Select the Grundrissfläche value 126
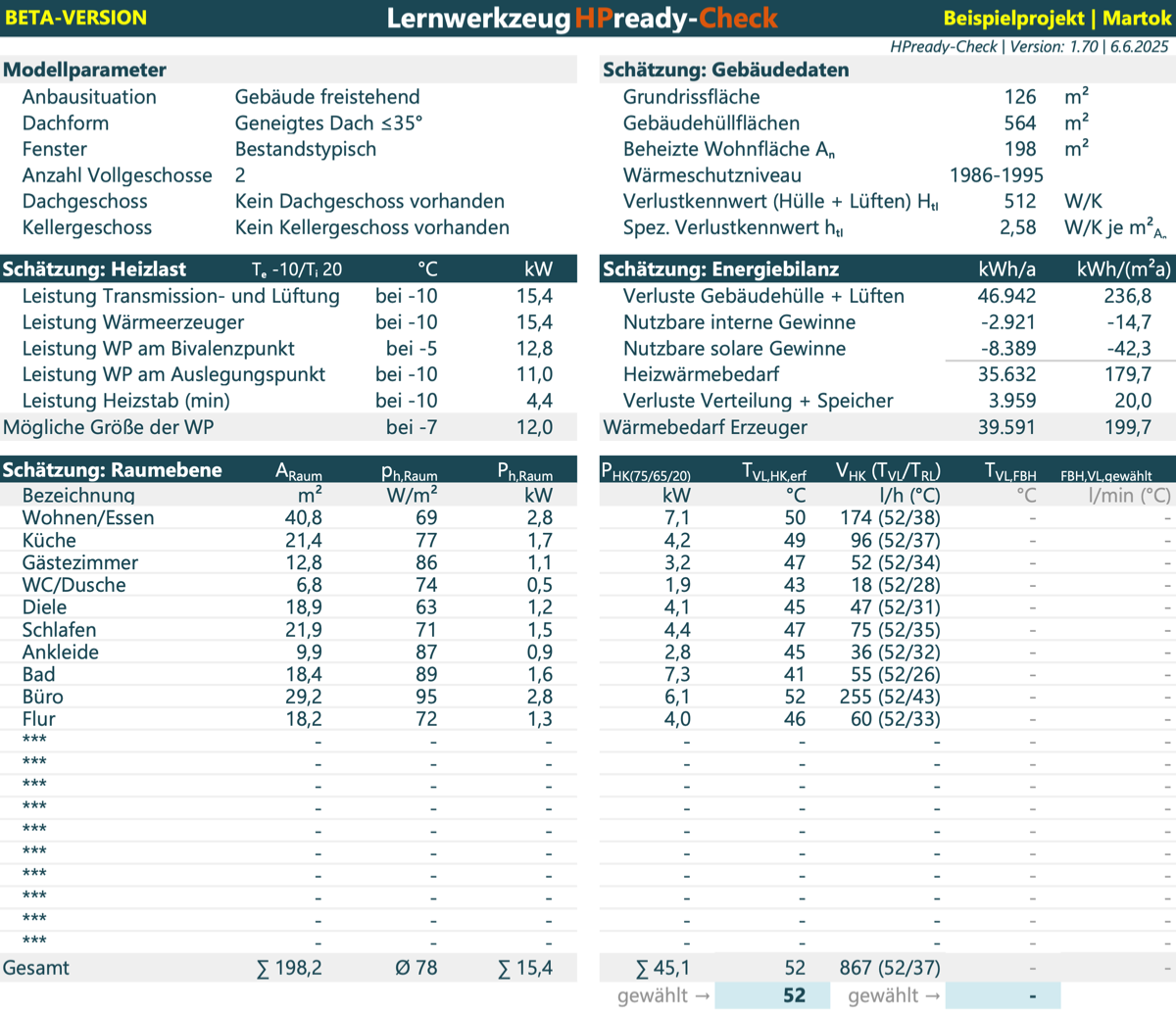 (1020, 97)
